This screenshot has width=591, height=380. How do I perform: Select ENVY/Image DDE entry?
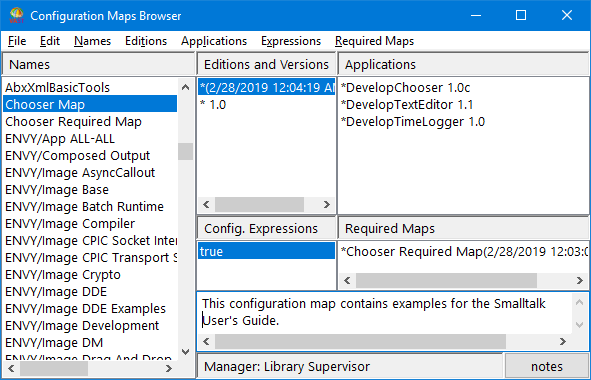(90, 291)
